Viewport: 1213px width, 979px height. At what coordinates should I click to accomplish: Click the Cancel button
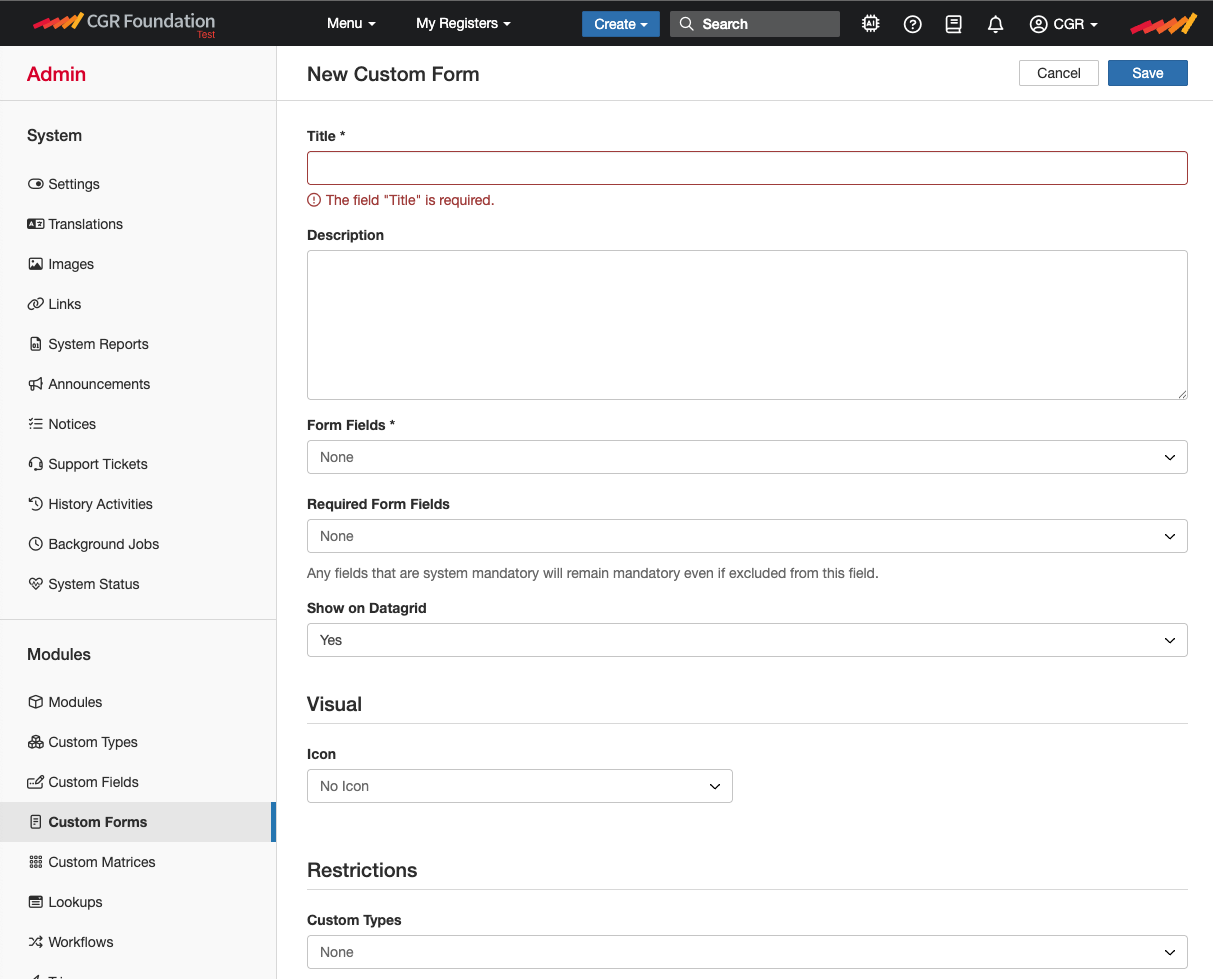click(1059, 73)
